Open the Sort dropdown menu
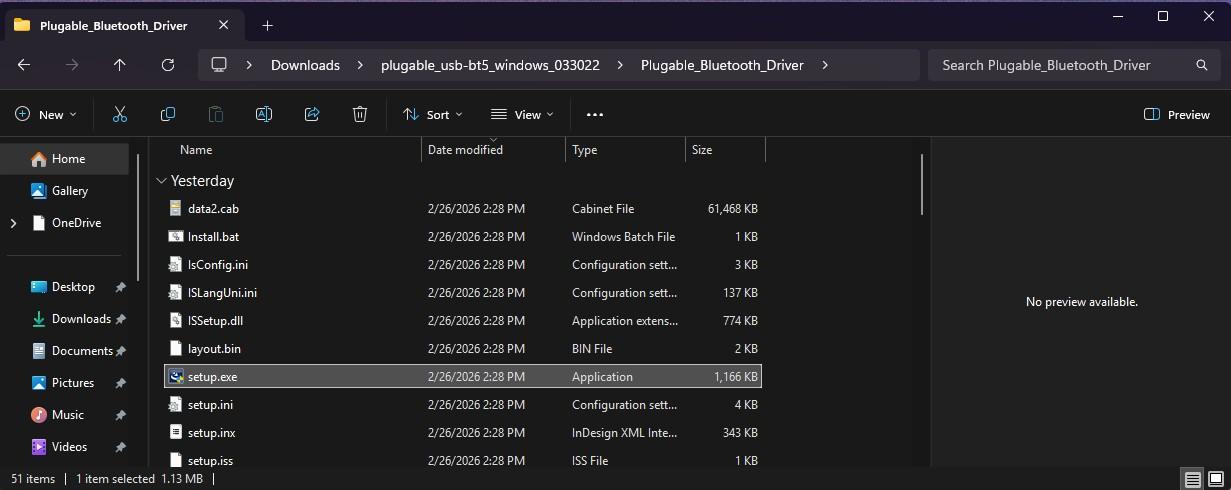Viewport: 1231px width, 490px height. 432,115
